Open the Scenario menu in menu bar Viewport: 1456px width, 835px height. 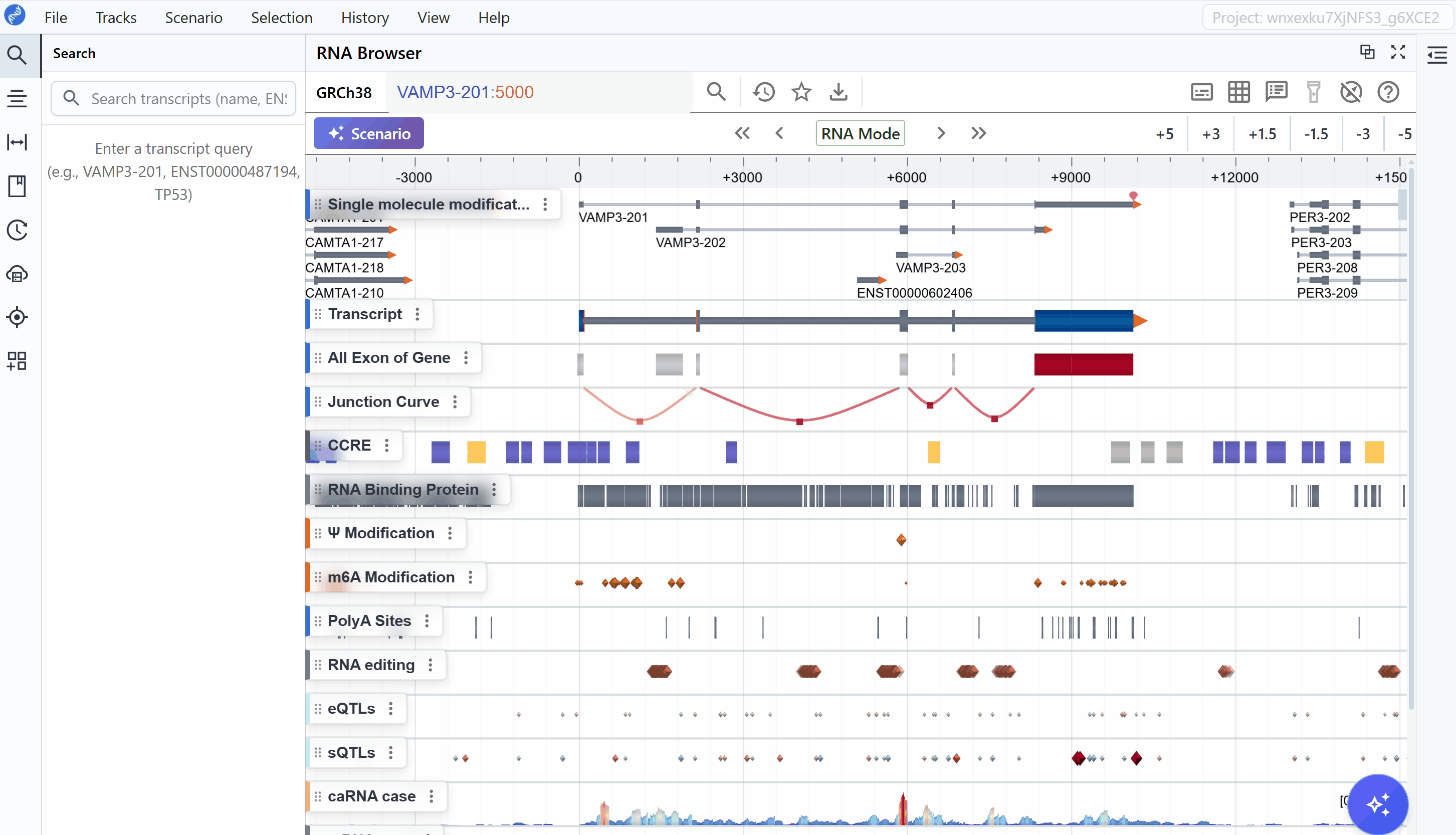[193, 18]
